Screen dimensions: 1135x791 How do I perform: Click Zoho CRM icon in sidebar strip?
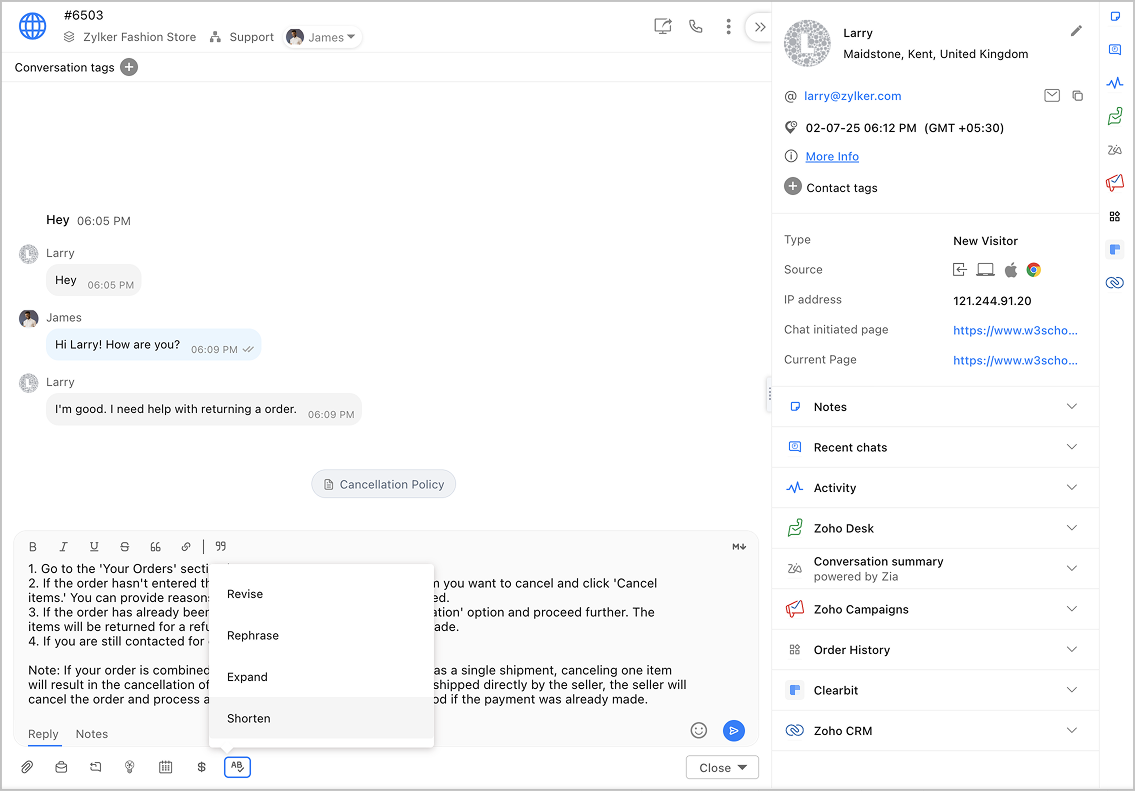1115,282
